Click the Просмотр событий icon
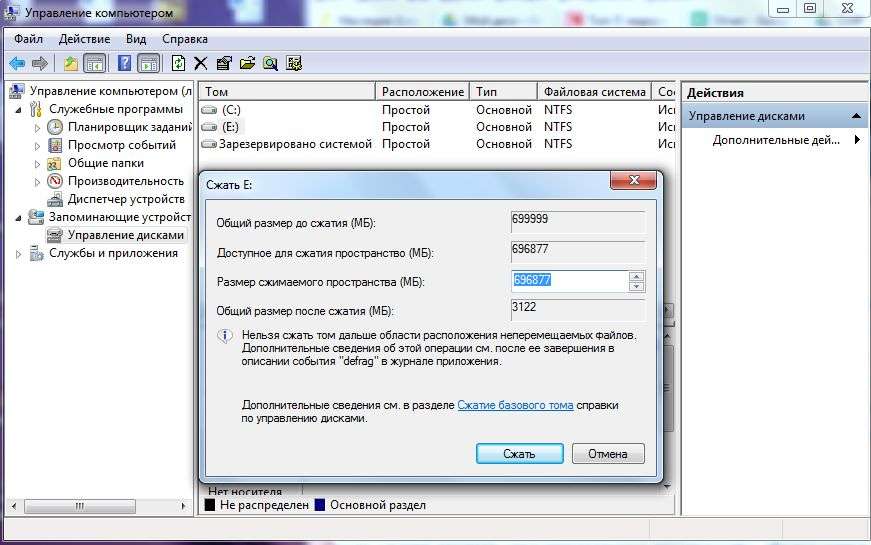 (55, 145)
